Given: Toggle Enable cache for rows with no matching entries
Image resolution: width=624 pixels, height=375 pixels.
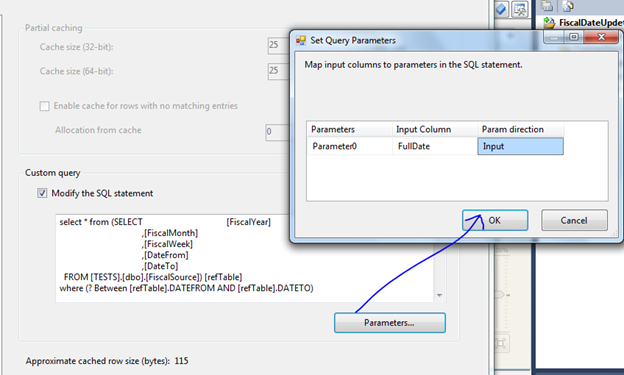Looking at the screenshot, I should coord(45,106).
